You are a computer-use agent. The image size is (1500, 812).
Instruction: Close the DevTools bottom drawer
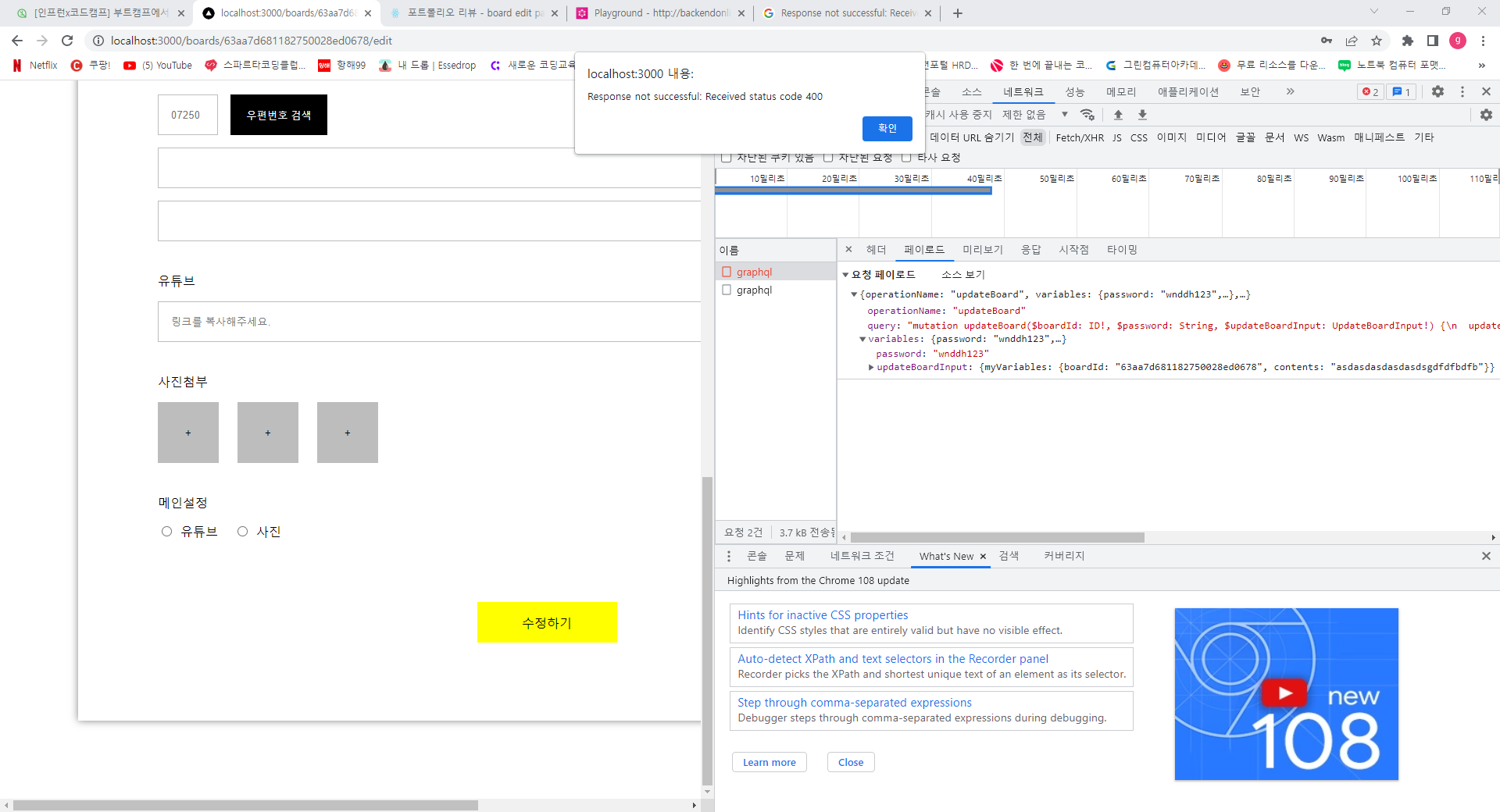(x=1486, y=556)
